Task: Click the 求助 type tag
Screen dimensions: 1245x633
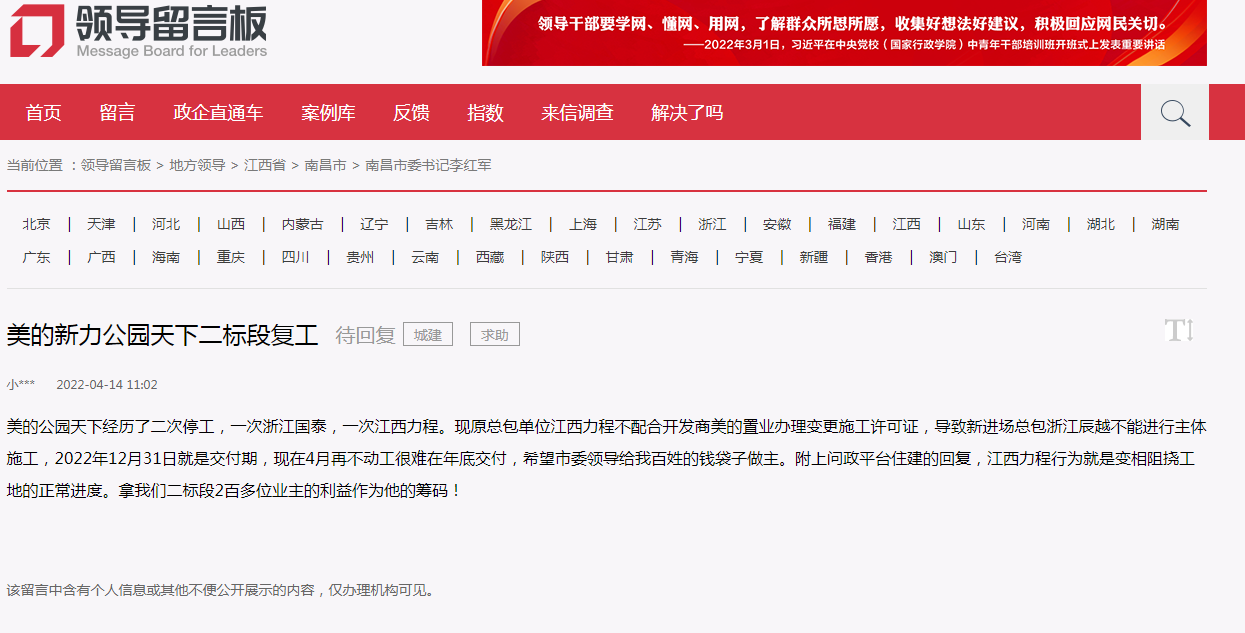Action: [495, 335]
